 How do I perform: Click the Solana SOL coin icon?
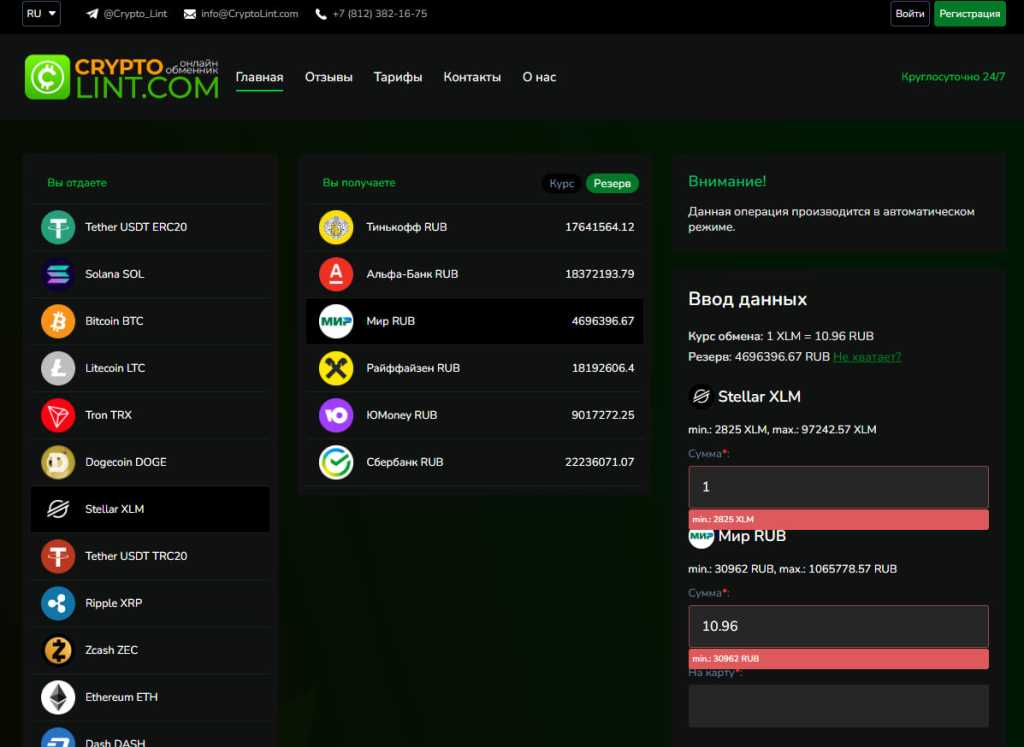[58, 274]
